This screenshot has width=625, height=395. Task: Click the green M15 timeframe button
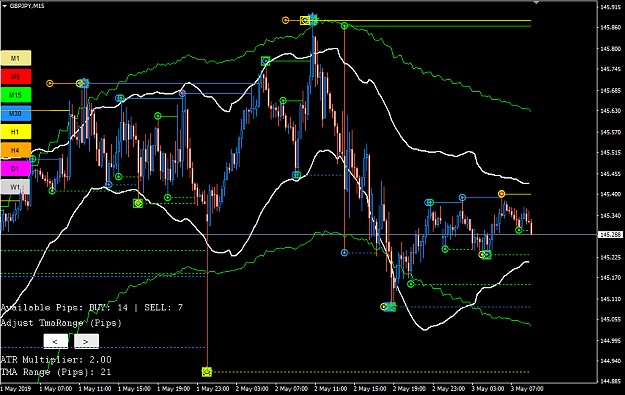click(x=16, y=95)
